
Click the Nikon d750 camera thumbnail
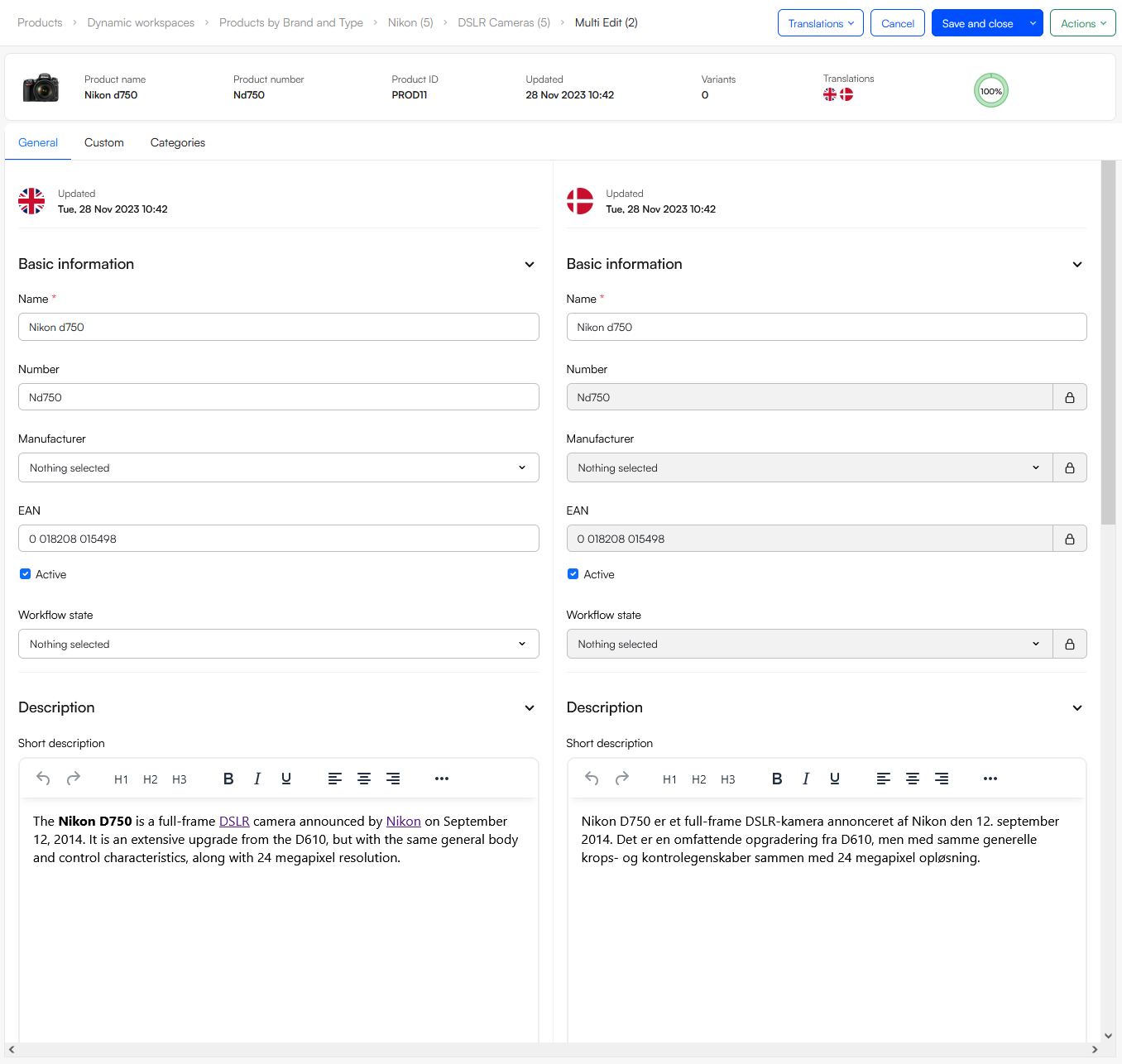click(41, 88)
